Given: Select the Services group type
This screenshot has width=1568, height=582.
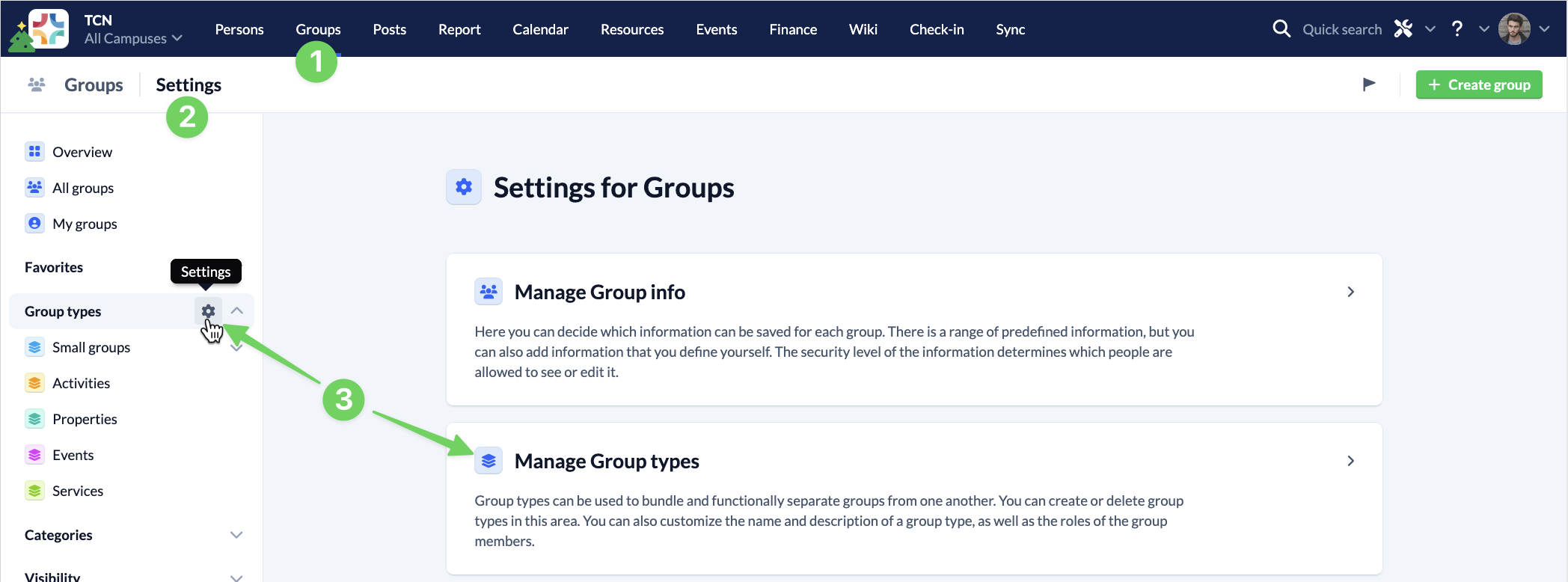Looking at the screenshot, I should (x=77, y=491).
